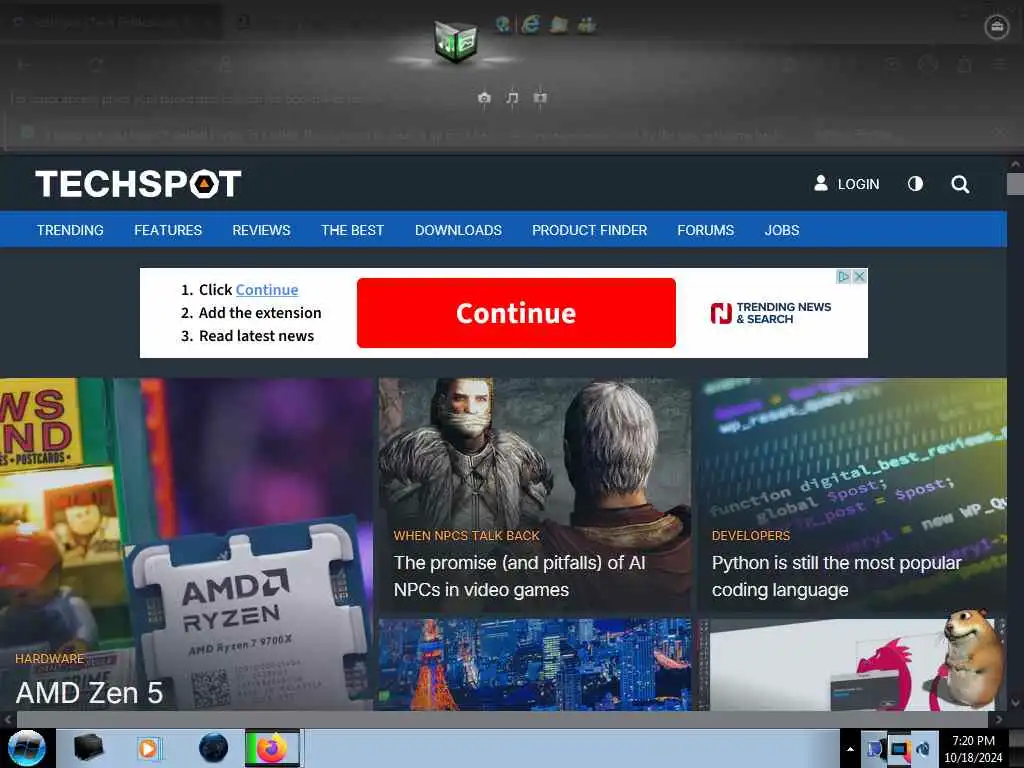
Task: Click the Trending News & Search logo
Action: (x=771, y=313)
